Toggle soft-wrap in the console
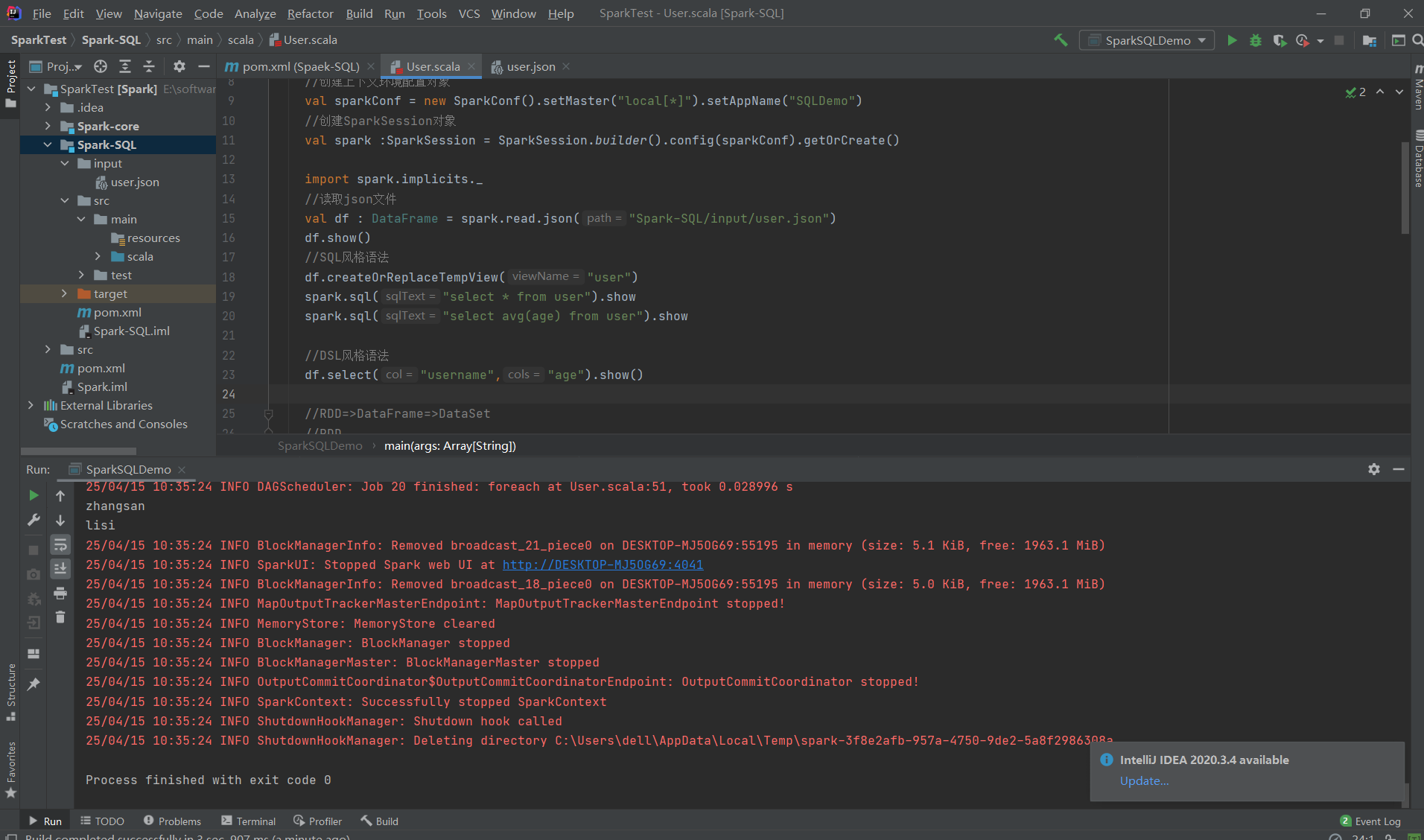Screen dimensions: 1424x840 tap(60, 545)
